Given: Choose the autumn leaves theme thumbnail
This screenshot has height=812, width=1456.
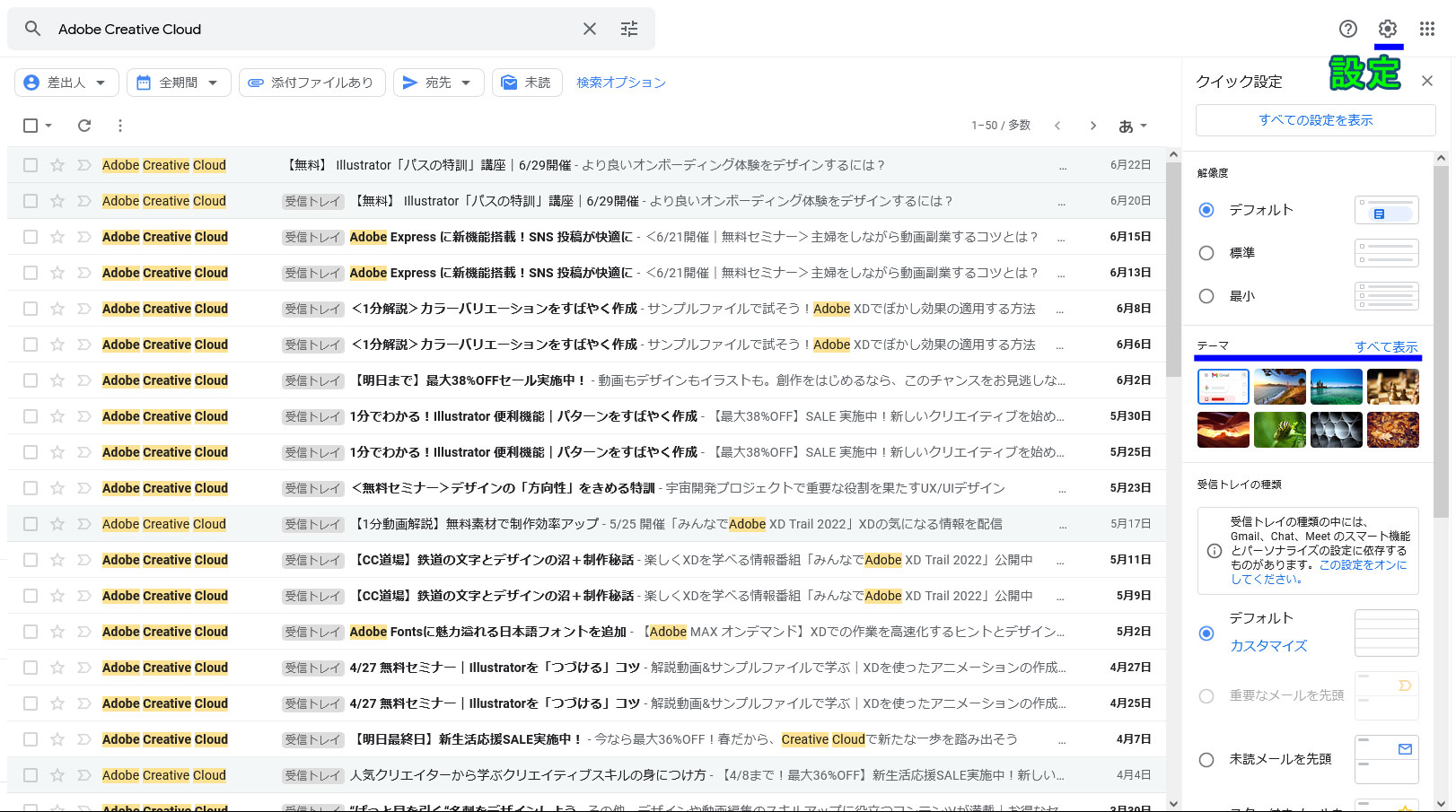Looking at the screenshot, I should (1392, 430).
